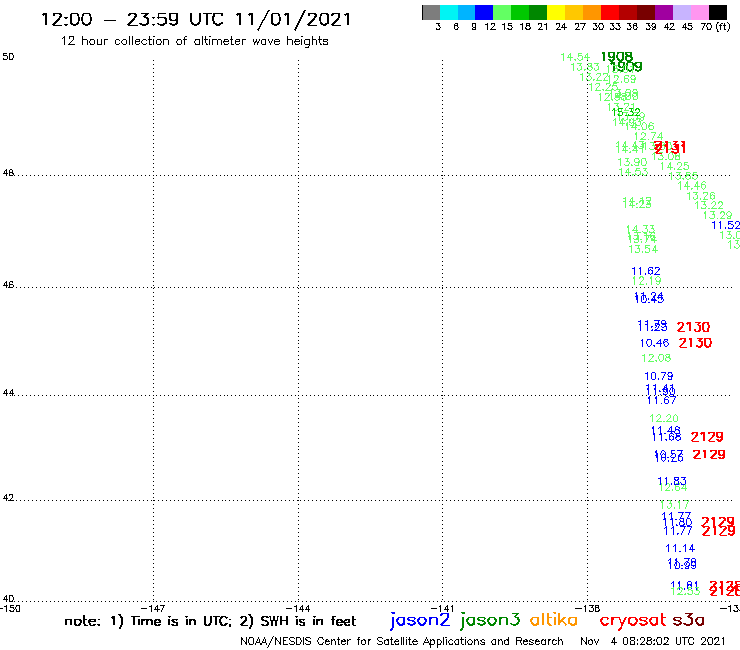Select the blue swatch labeled 12
Image resolution: width=740 pixels, height=650 pixels.
pyautogui.click(x=484, y=12)
